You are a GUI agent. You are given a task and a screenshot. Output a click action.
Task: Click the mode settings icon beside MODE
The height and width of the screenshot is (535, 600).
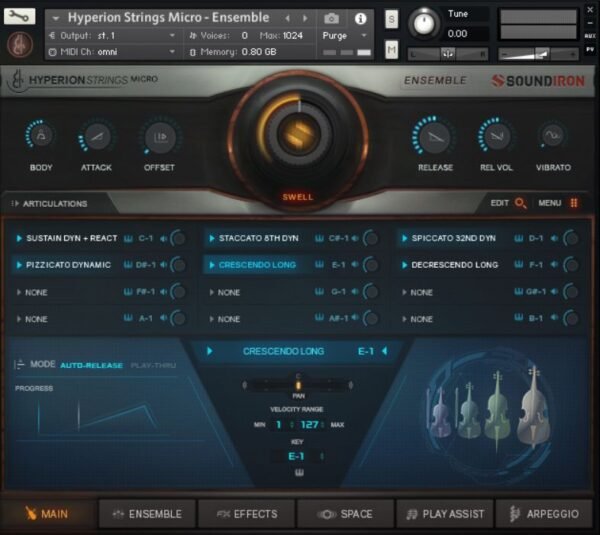19,364
